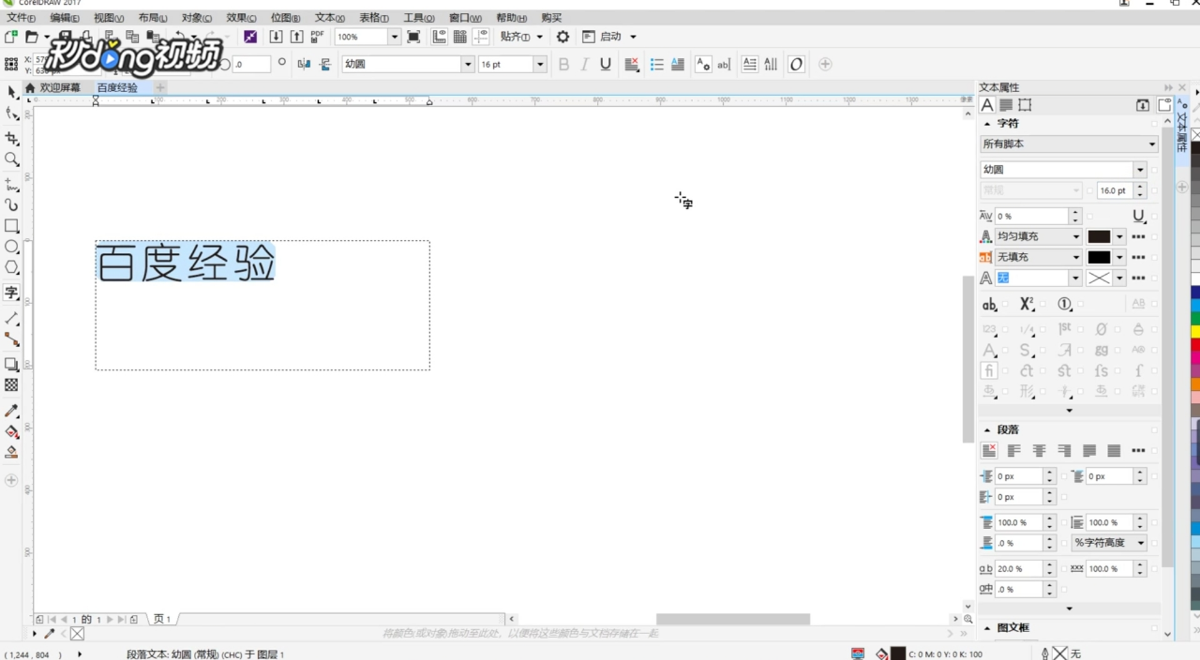Open the 无填充 background fill dropdown
The image size is (1200, 660).
[1038, 257]
